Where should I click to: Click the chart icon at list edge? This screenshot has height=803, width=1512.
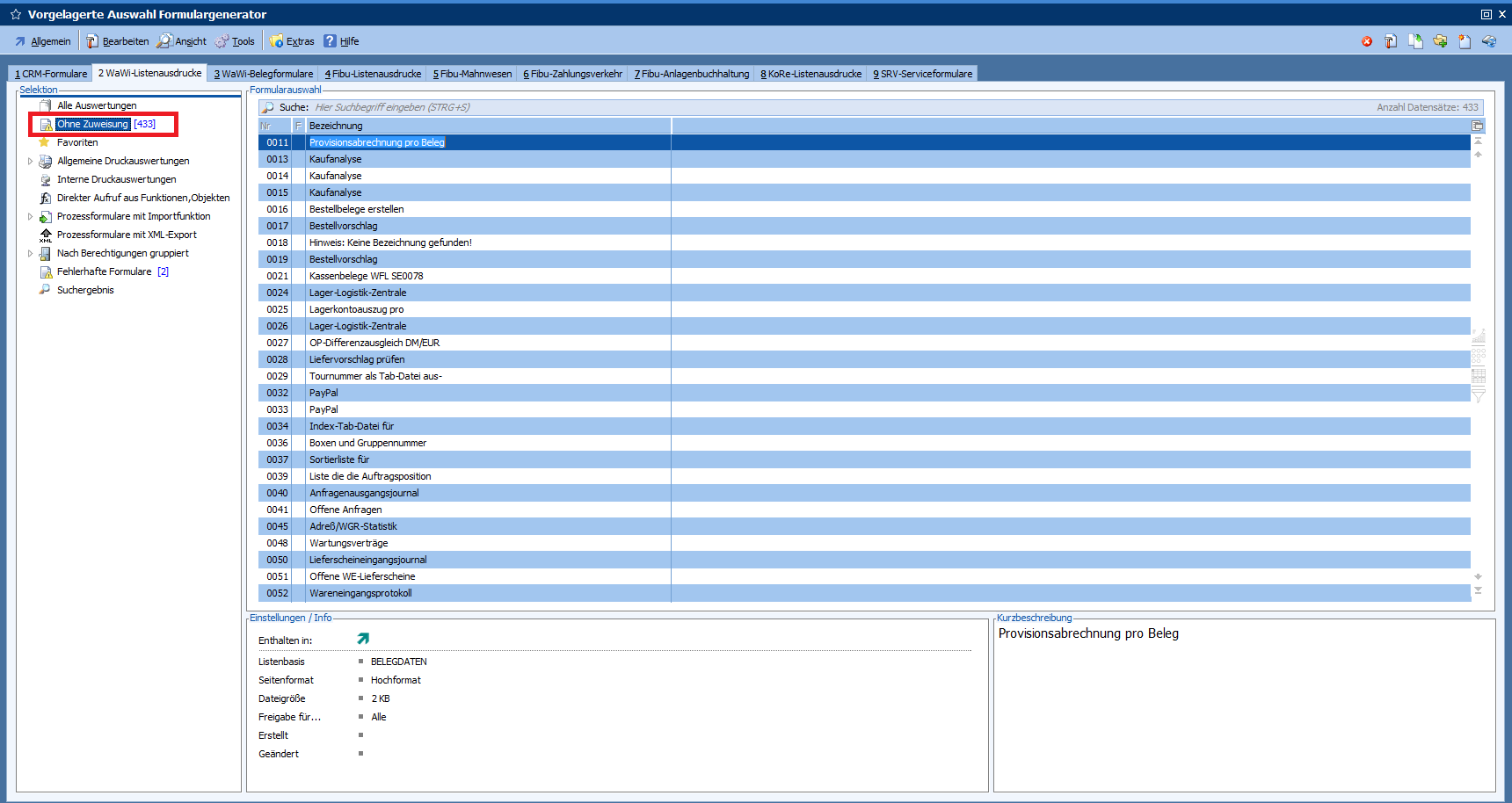1479,336
